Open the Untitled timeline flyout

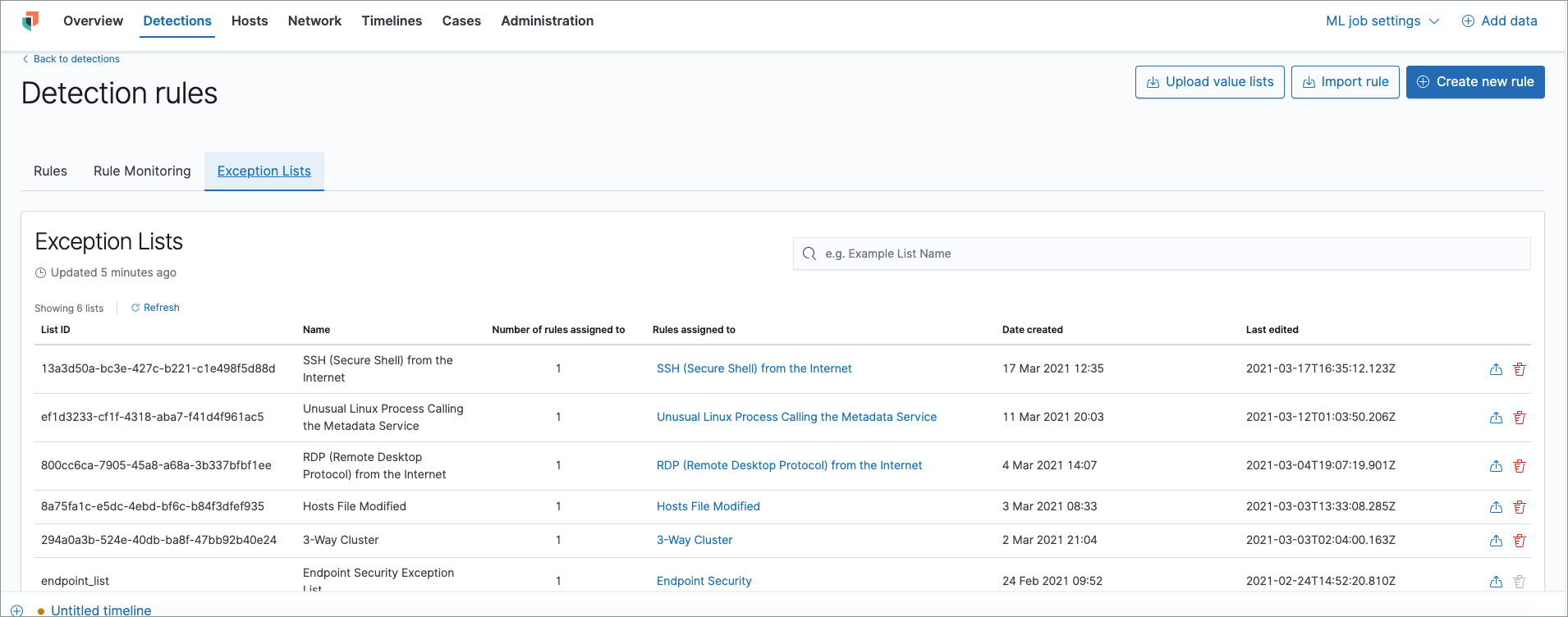pos(101,610)
